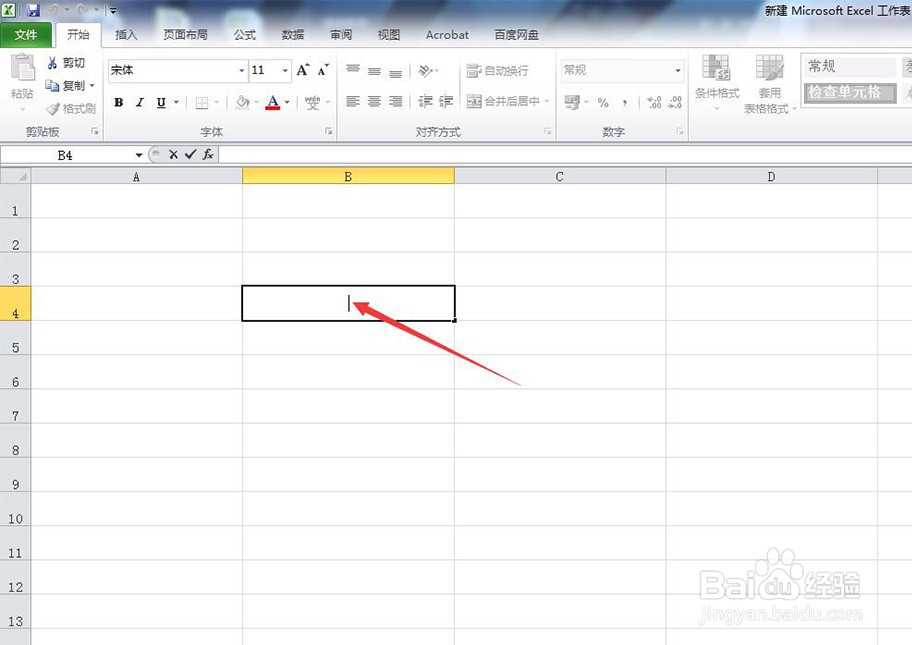Increase indent icon
912x645 pixels.
coord(446,102)
